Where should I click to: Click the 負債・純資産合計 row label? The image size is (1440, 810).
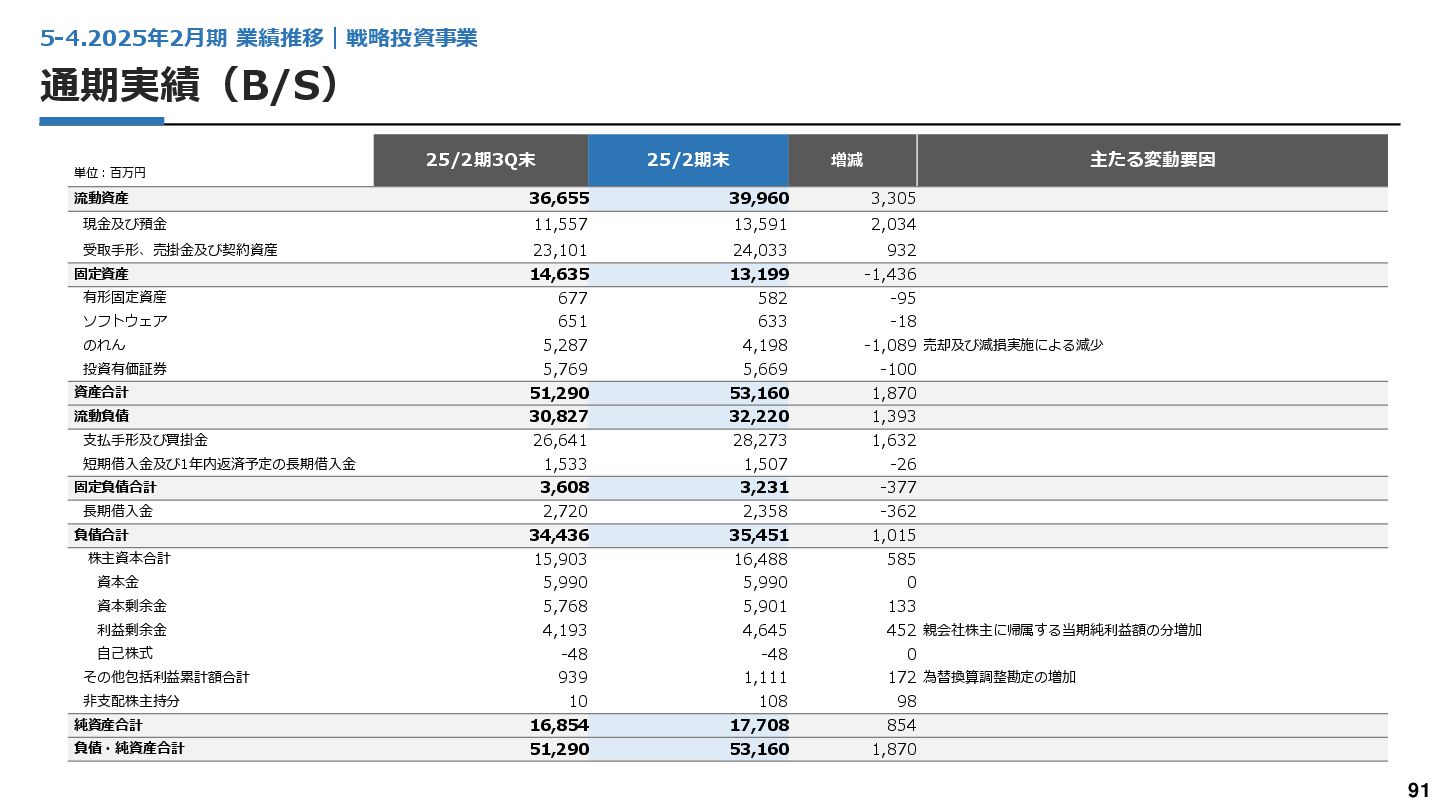point(129,748)
